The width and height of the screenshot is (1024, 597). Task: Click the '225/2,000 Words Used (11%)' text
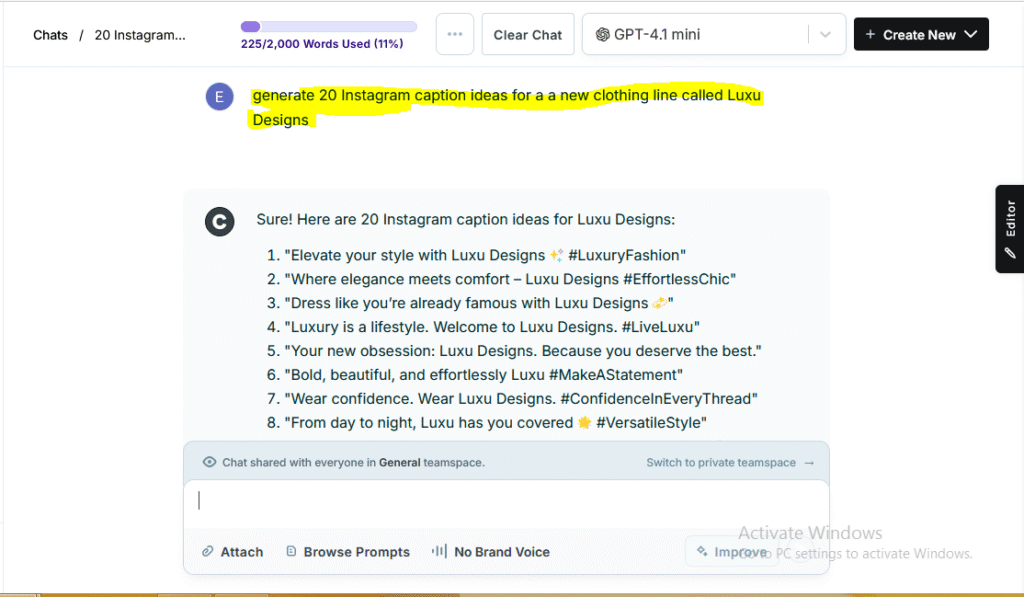coord(322,44)
